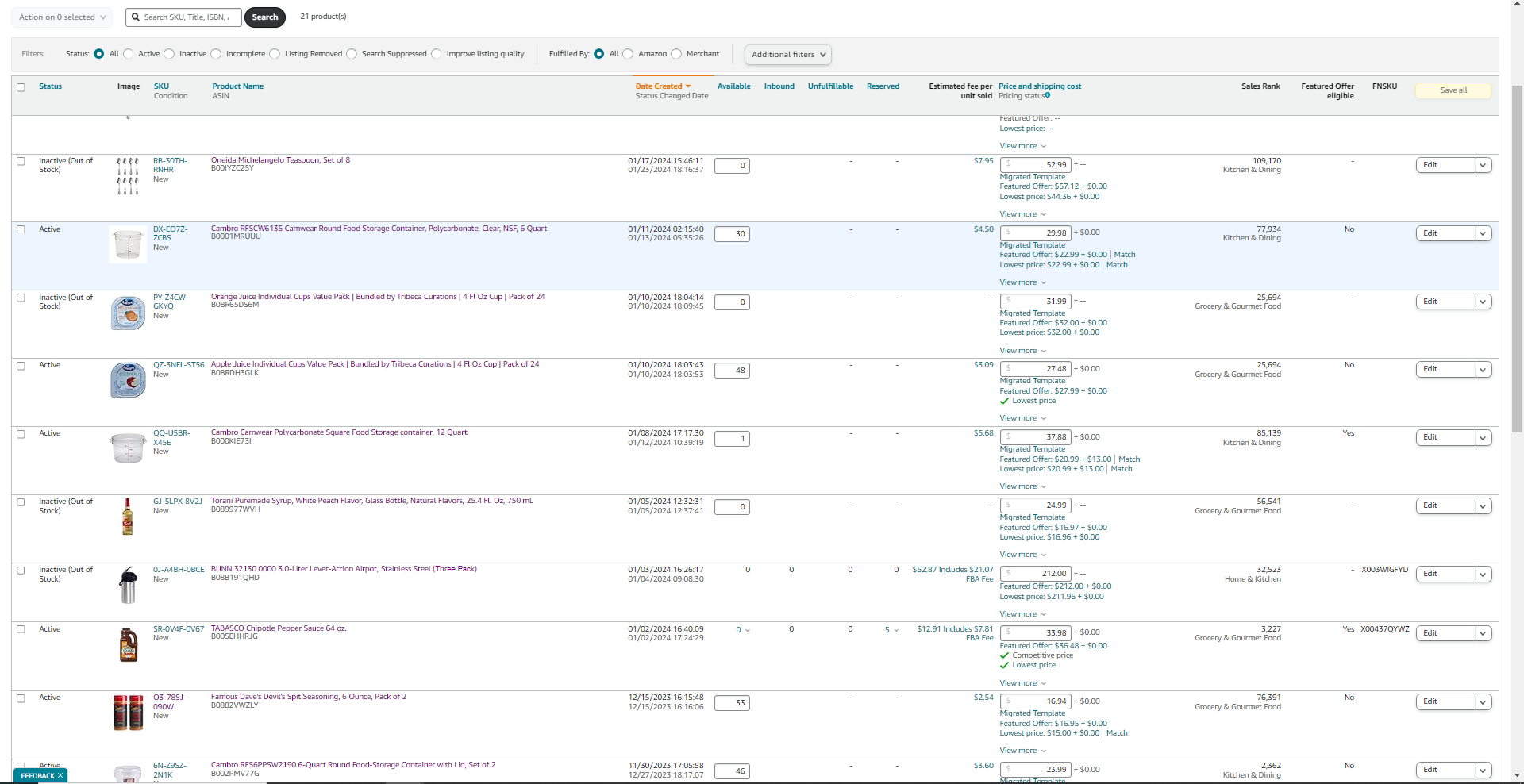Sort by Reserved column header
Viewport: 1524px width, 784px height.
click(x=883, y=86)
